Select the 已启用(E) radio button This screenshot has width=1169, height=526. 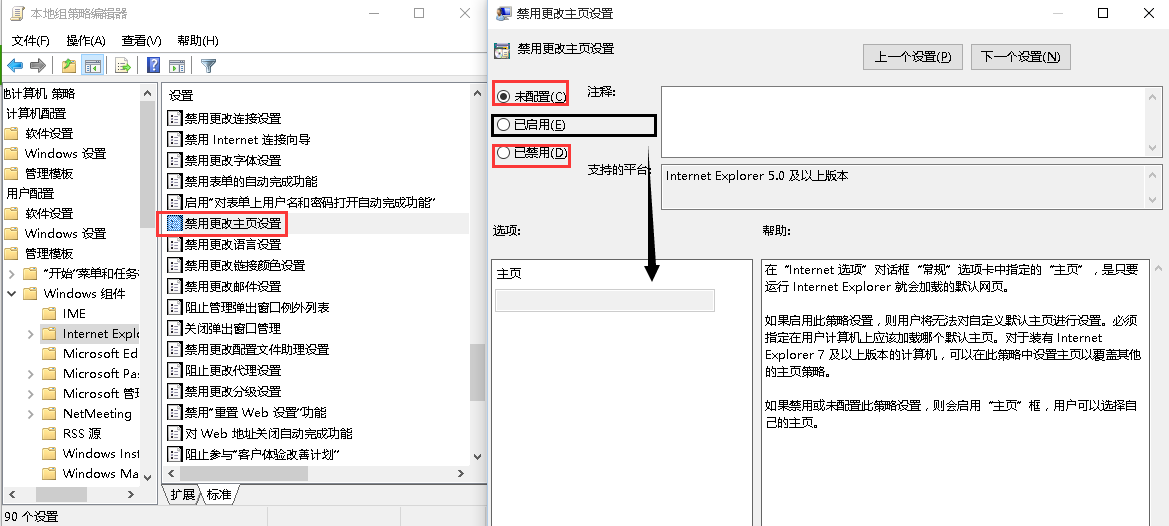(x=503, y=124)
